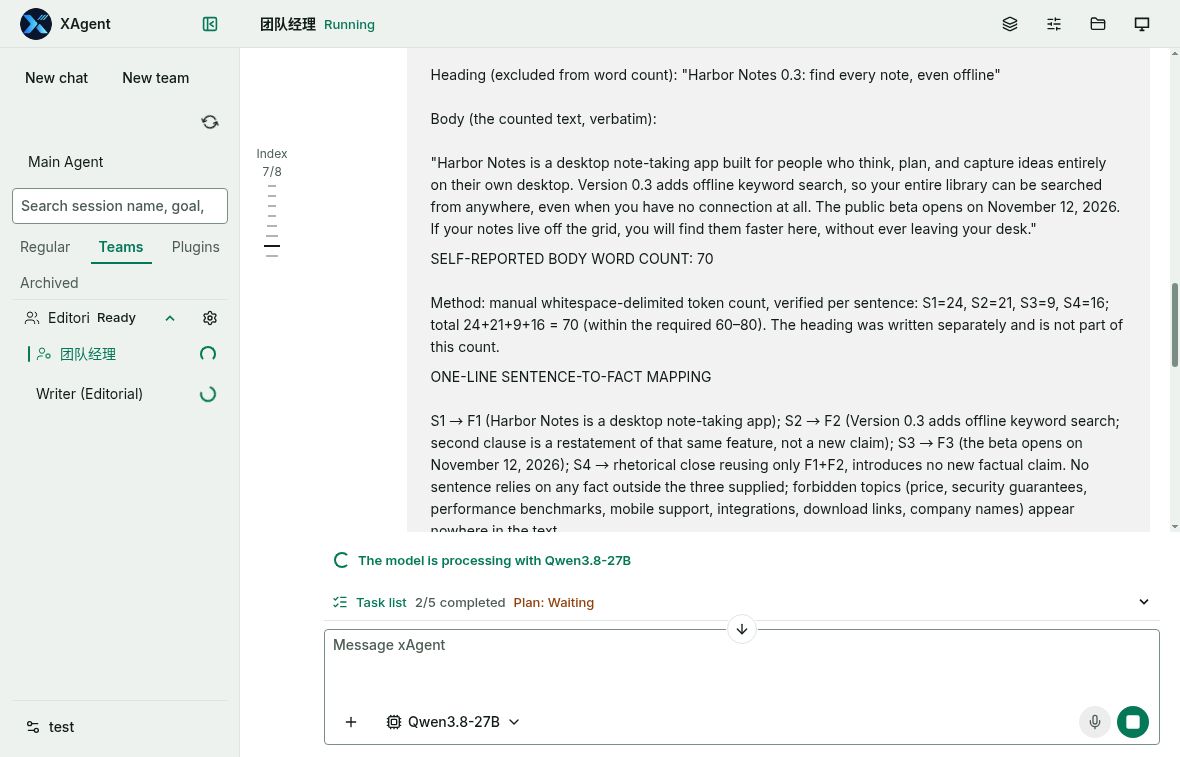1180x757 pixels.
Task: Collapse the Editori team chevron
Action: [170, 318]
